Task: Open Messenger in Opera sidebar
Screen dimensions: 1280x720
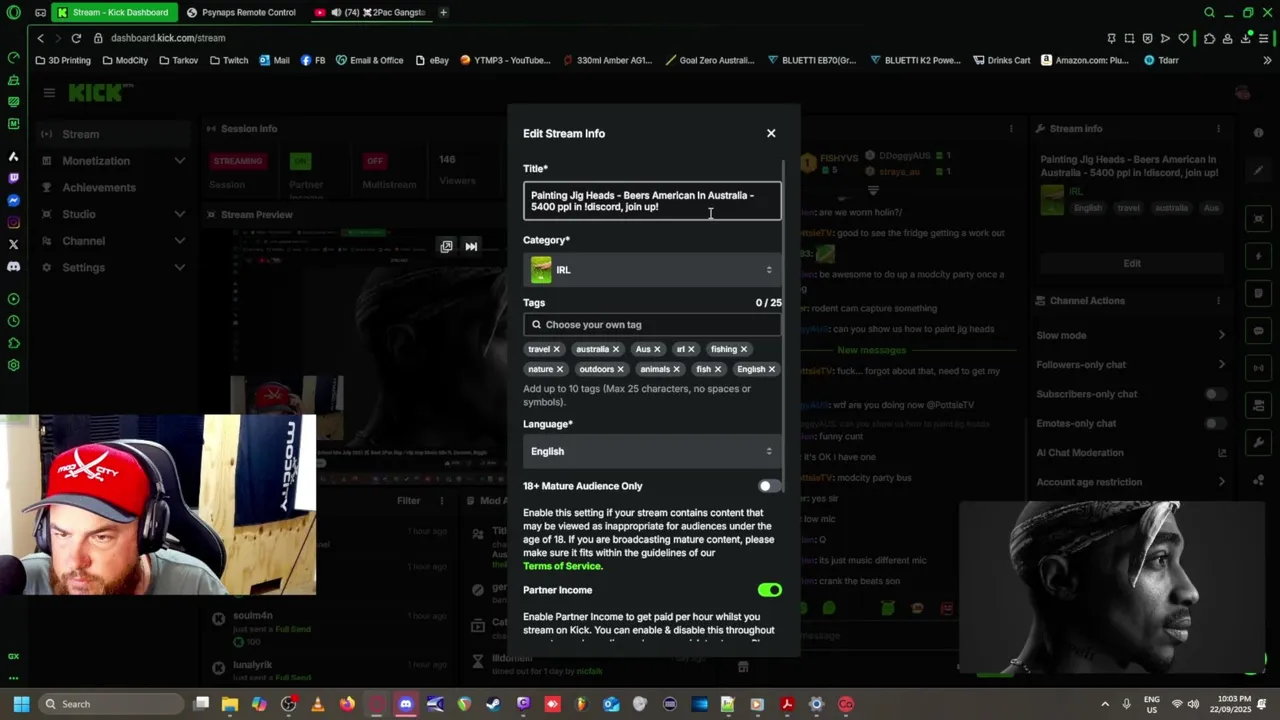Action: pos(13,200)
